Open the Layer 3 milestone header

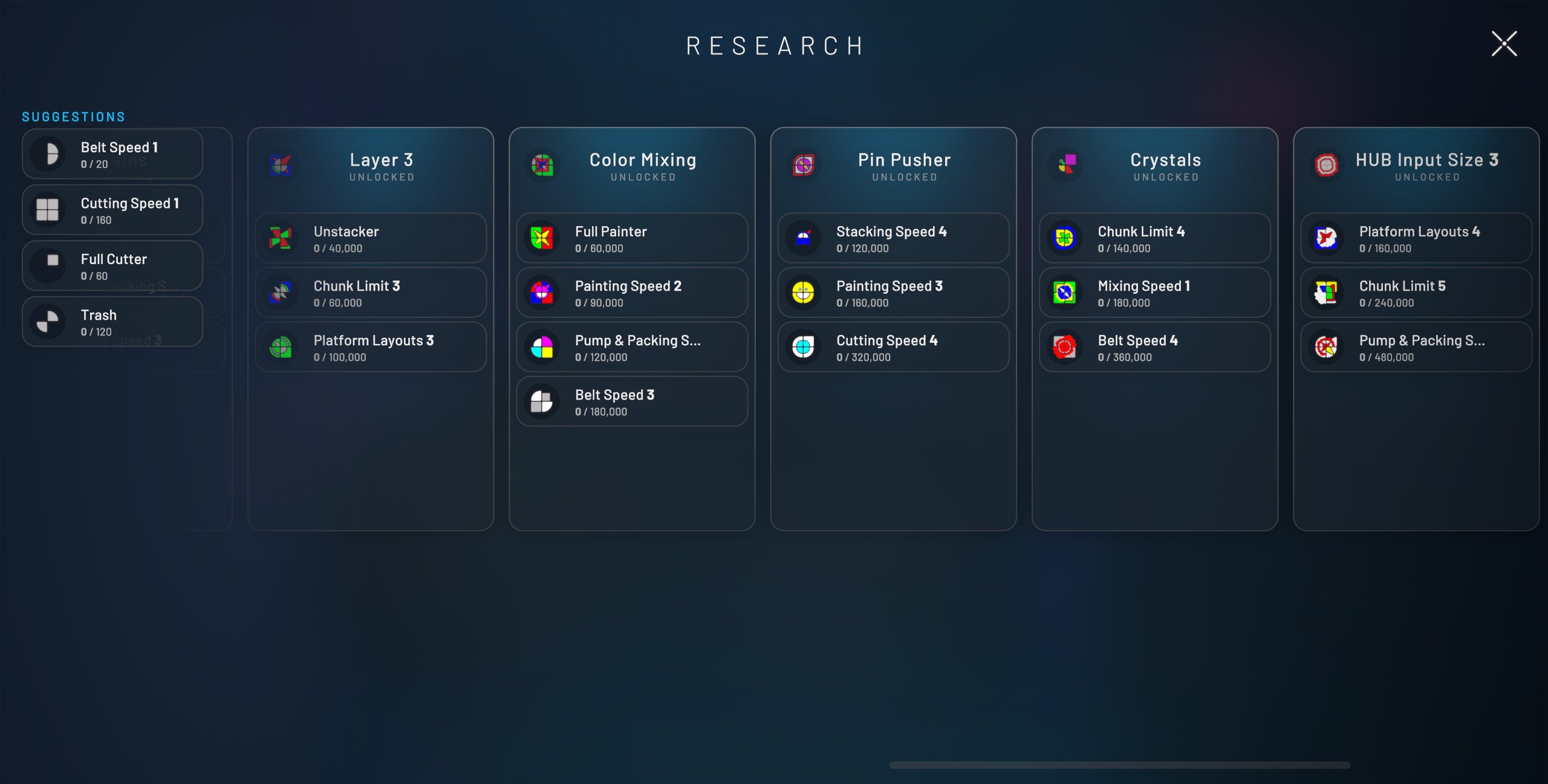(371, 166)
